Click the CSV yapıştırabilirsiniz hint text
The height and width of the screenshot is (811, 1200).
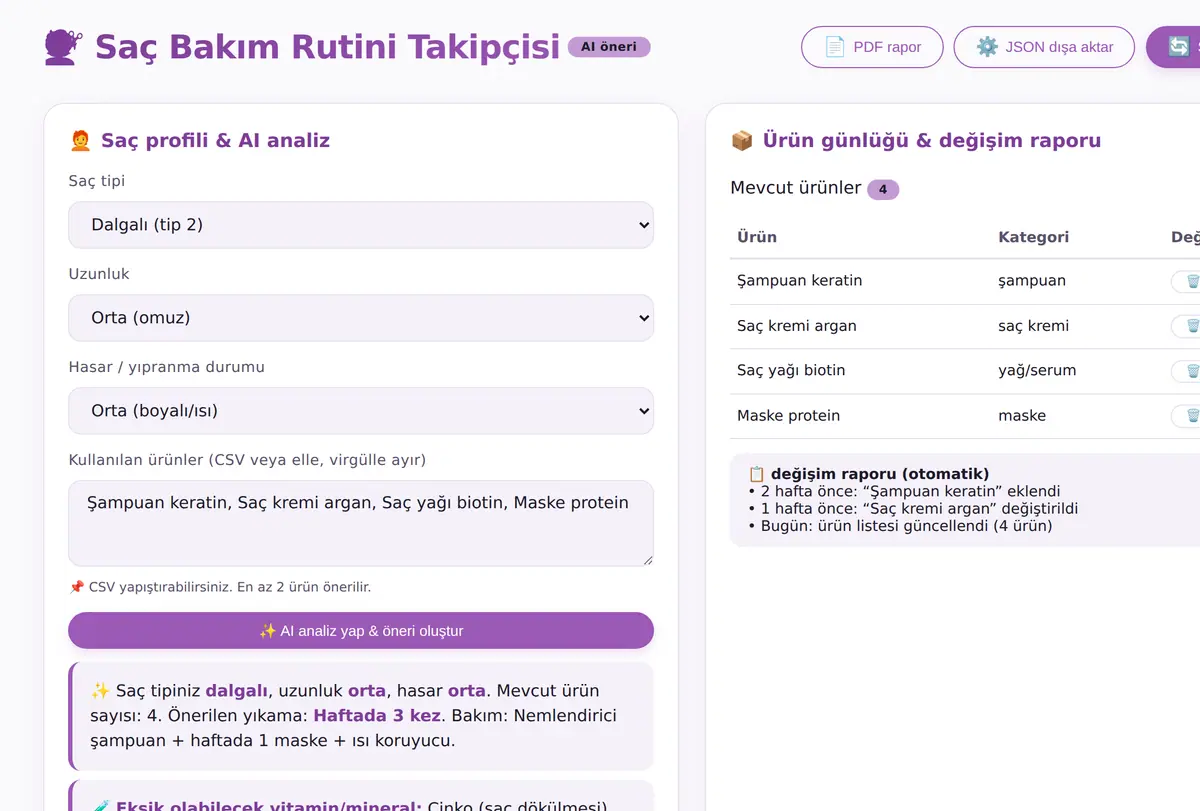(219, 588)
